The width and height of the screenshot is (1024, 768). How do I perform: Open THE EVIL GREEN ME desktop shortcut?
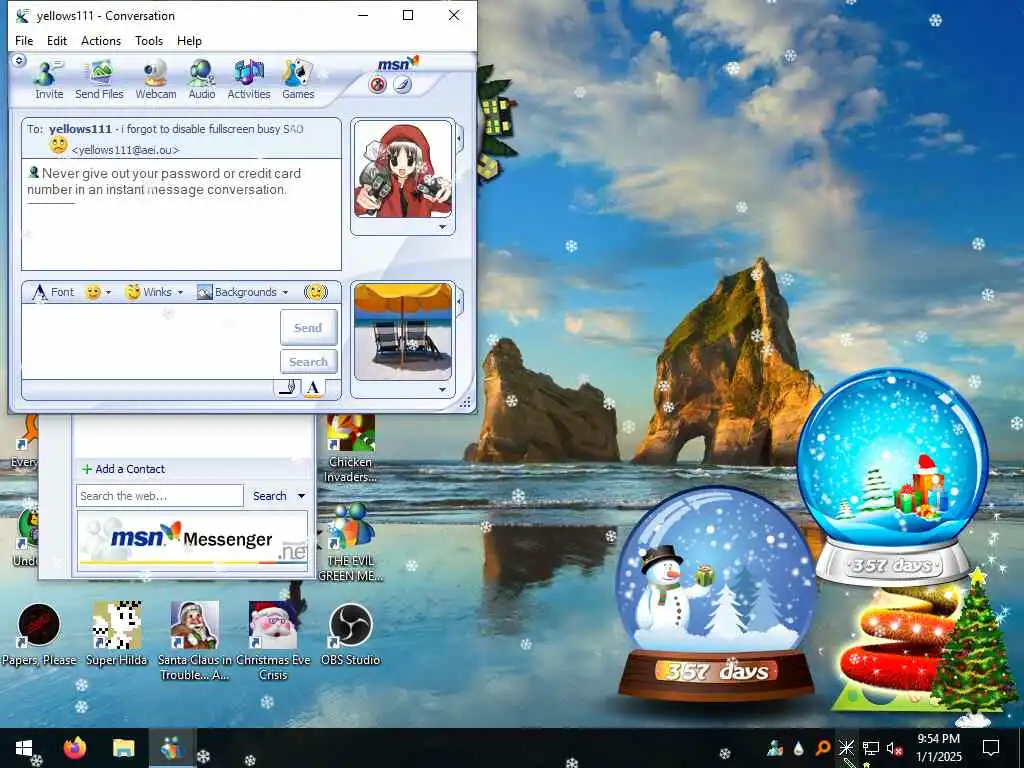[351, 543]
